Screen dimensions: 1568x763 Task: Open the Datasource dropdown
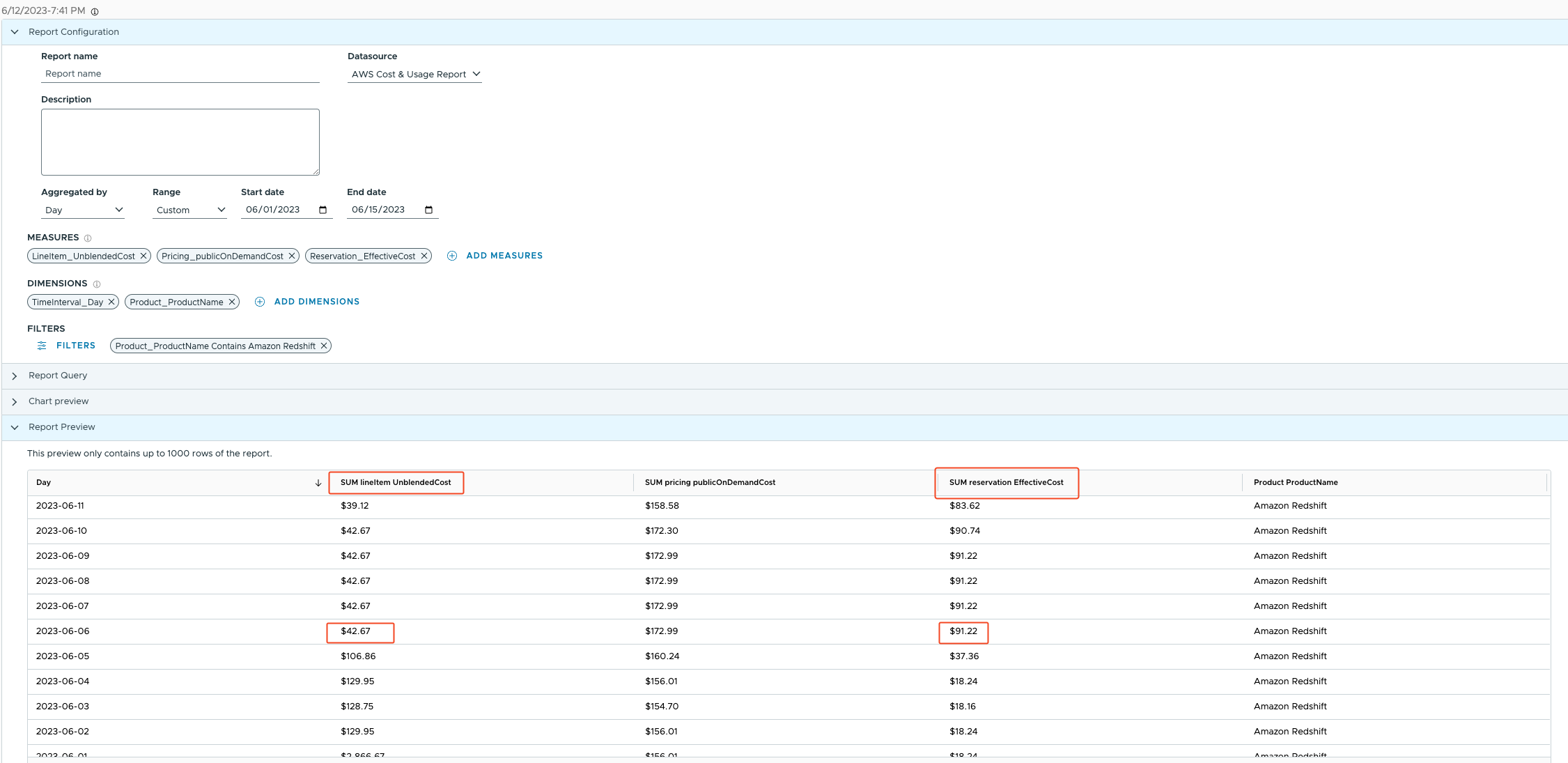point(415,74)
